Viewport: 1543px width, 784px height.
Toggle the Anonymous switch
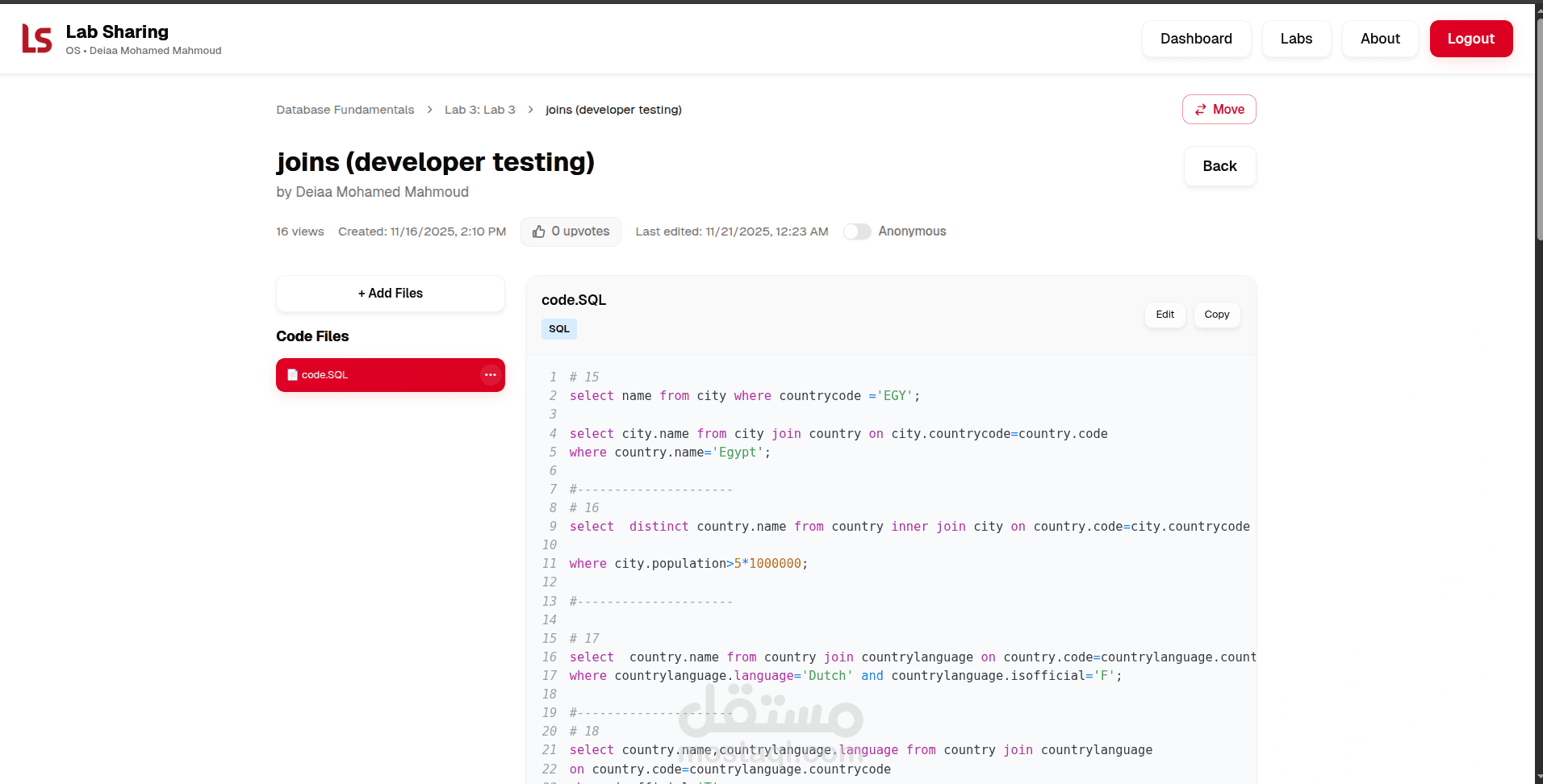857,231
